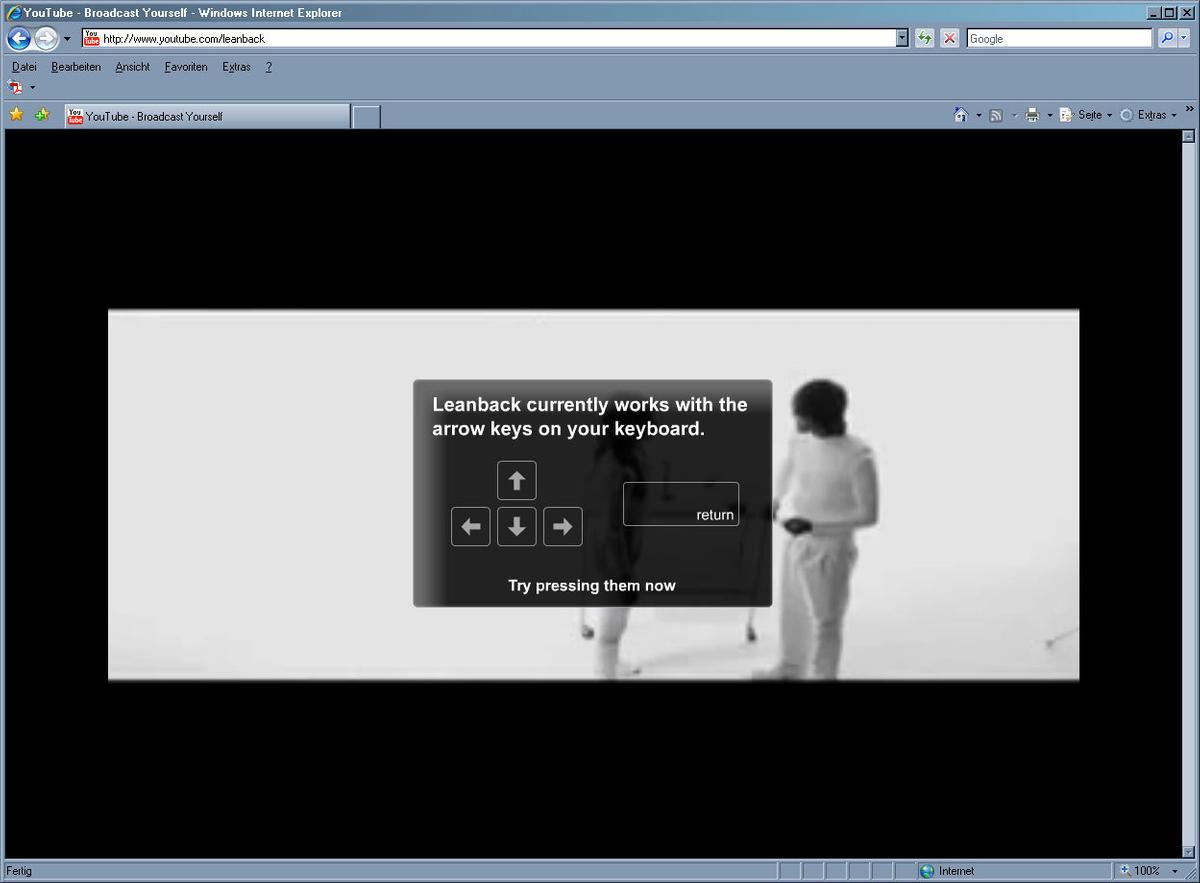Click the 'Try pressing them now' text
This screenshot has height=883, width=1200.
[592, 586]
